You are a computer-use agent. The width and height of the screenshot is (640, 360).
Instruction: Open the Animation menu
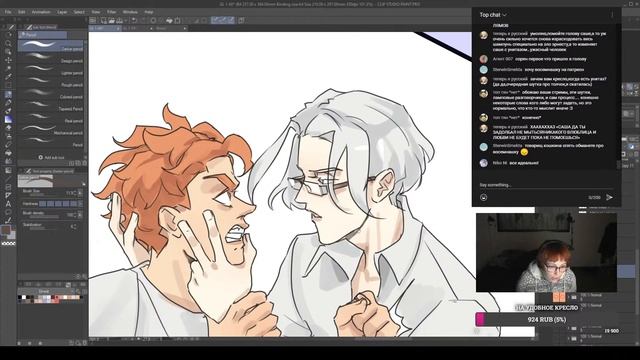(x=41, y=12)
